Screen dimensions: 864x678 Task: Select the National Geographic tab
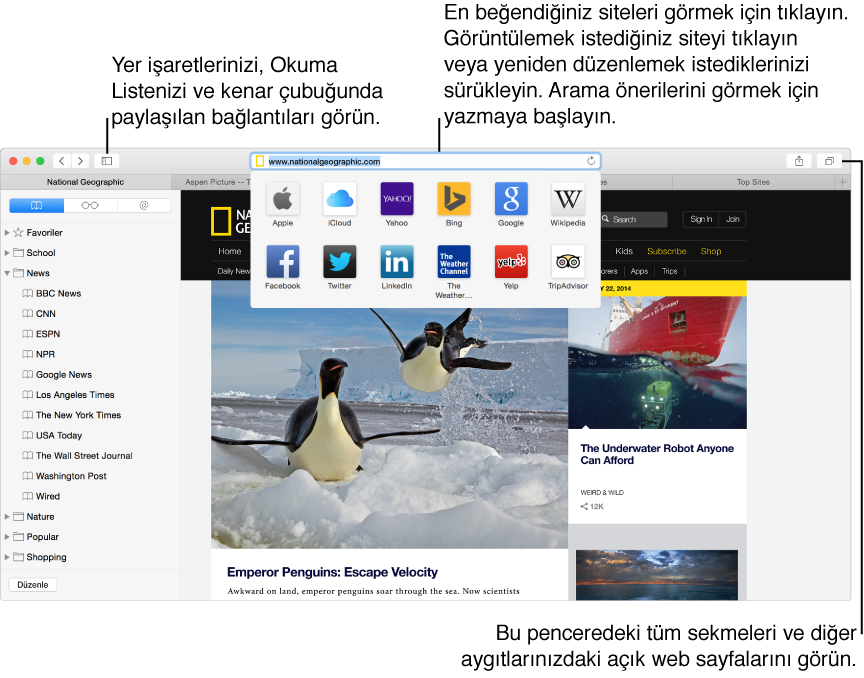point(86,182)
